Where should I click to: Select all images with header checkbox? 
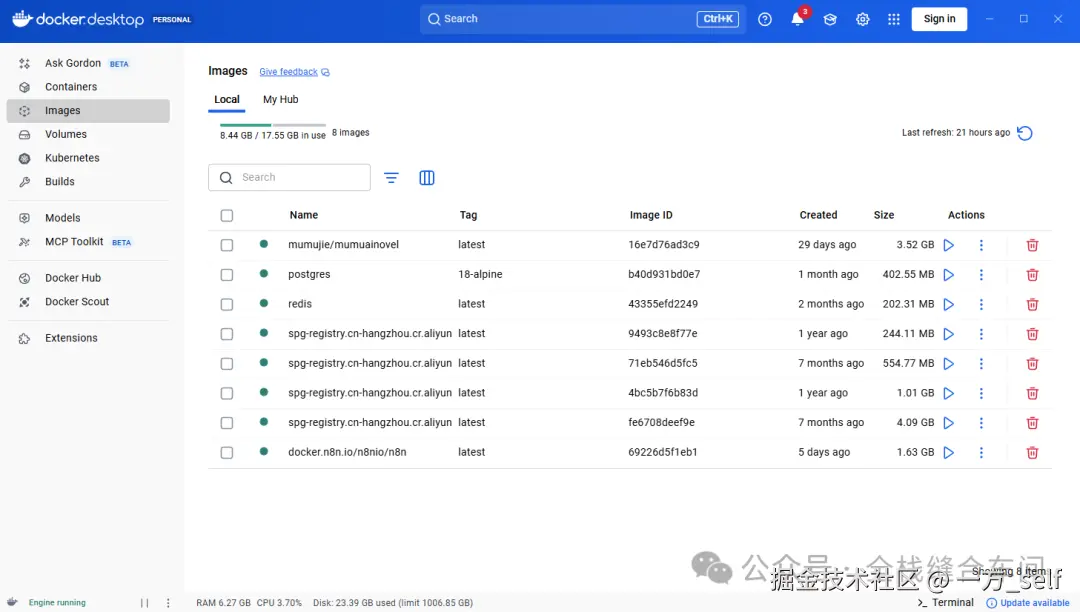[227, 215]
